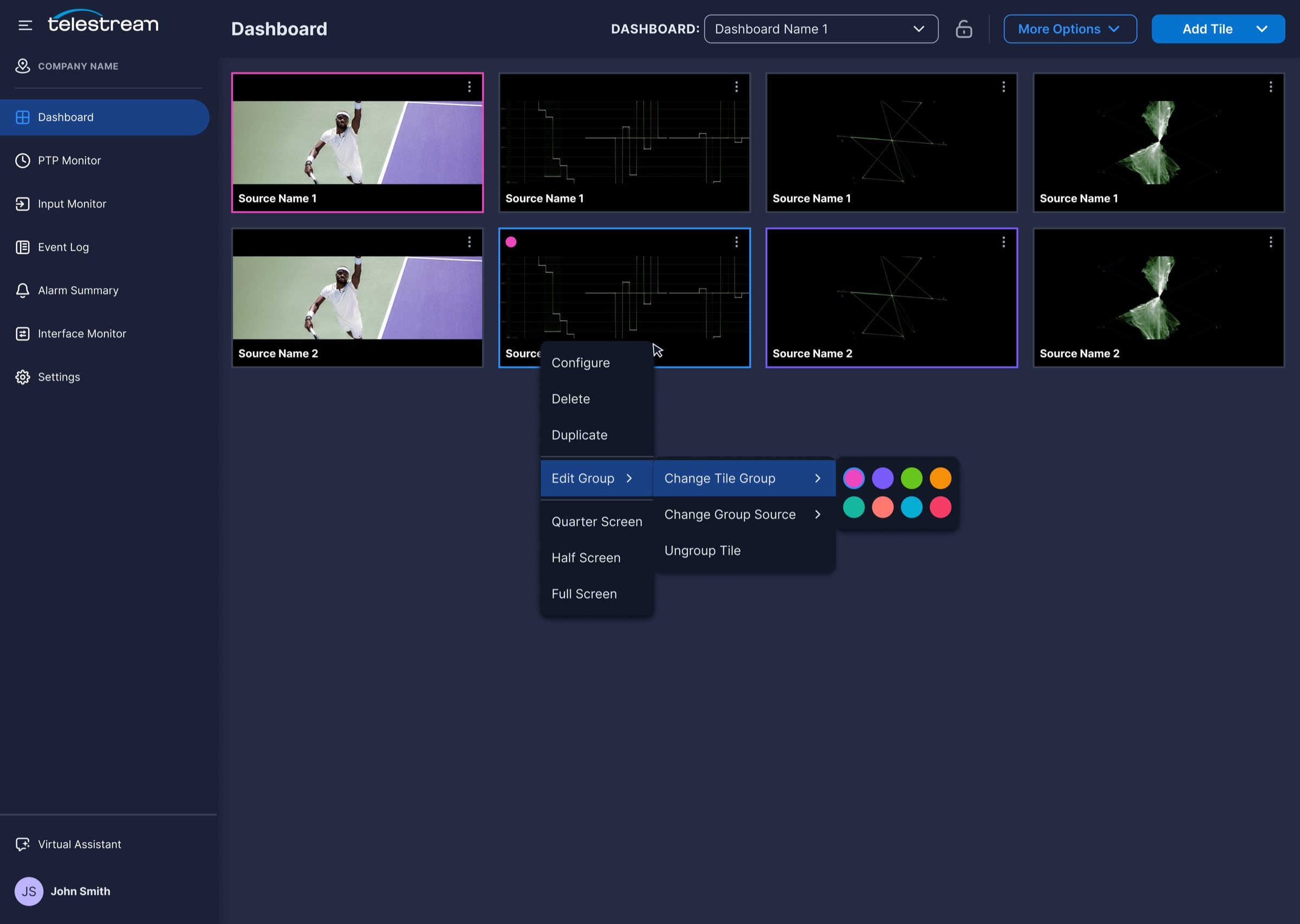The image size is (1300, 924).
Task: Open kebab menu of the Source Name 1 waveform tile
Action: click(x=736, y=87)
